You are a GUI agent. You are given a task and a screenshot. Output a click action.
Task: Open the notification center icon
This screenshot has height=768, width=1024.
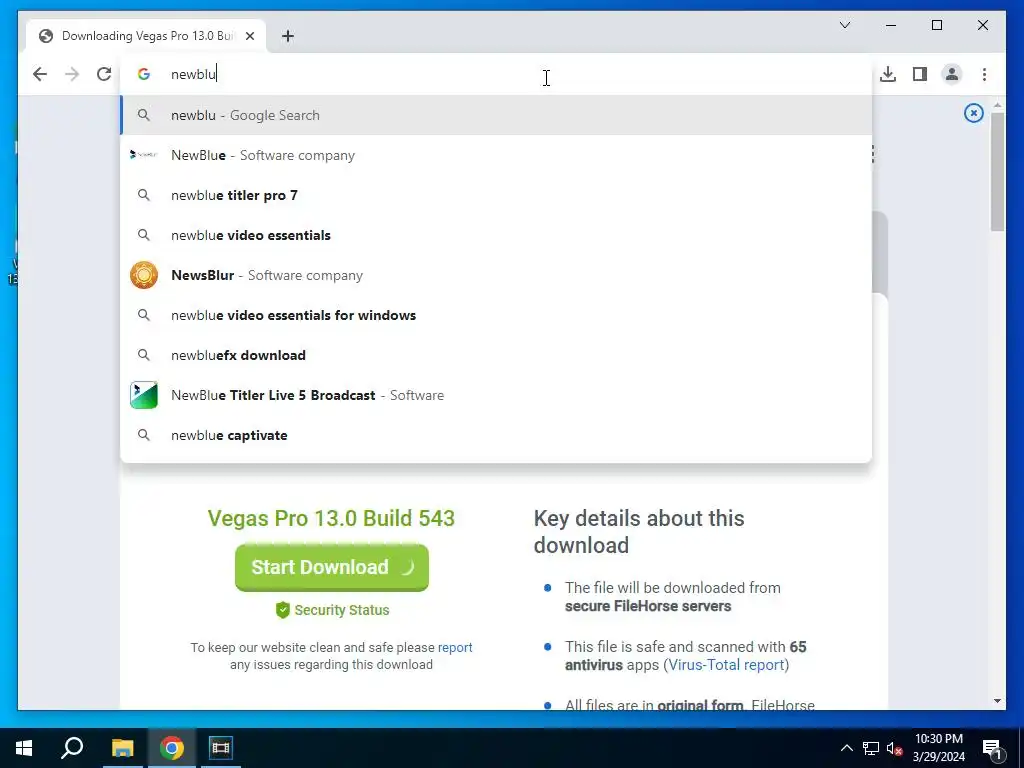tap(992, 748)
